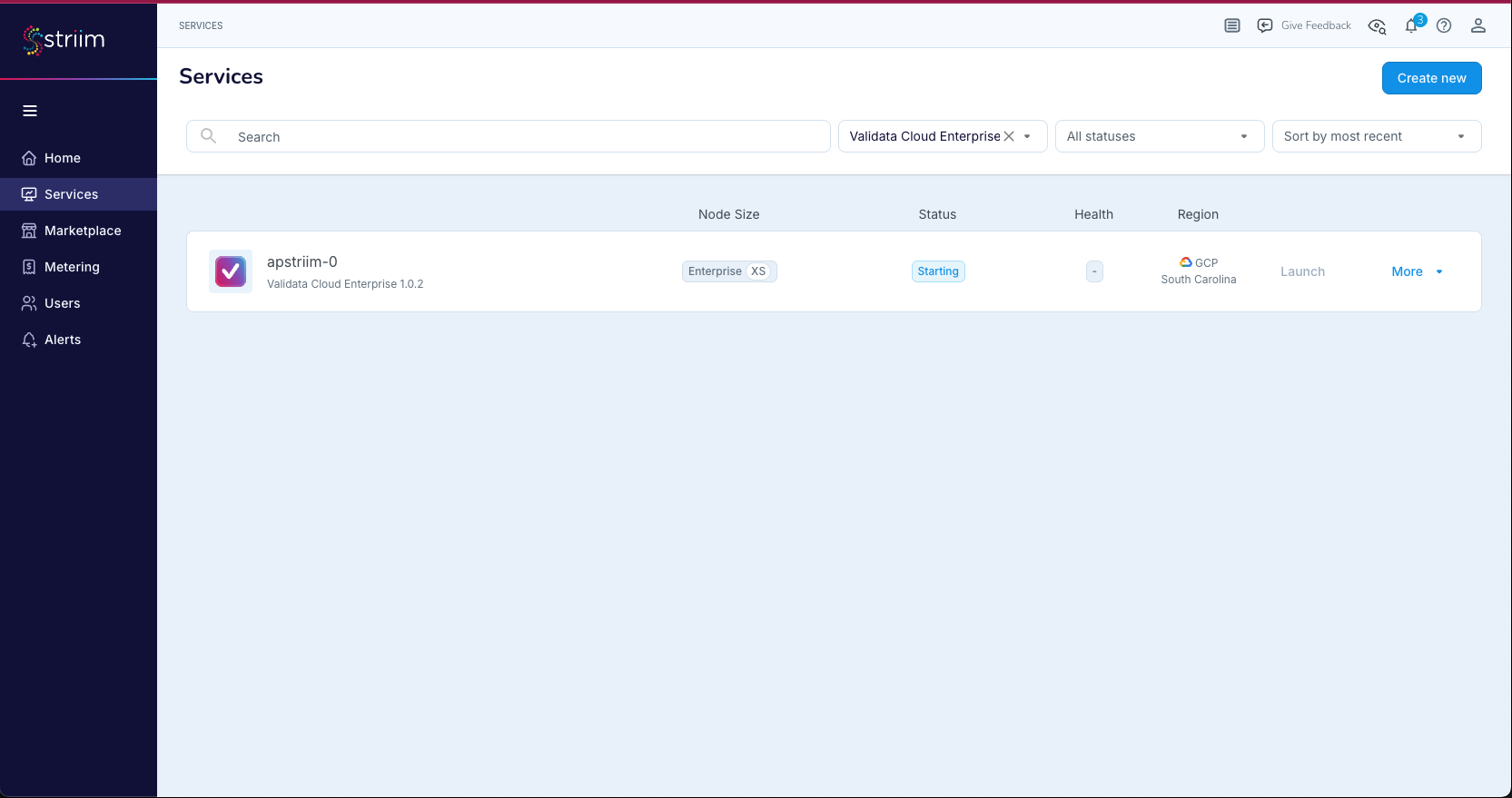Open the documentation list icon in header
The image size is (1512, 798).
coord(1232,25)
